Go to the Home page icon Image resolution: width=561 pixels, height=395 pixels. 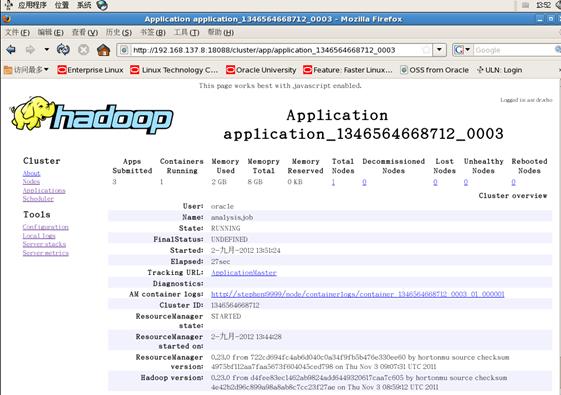click(103, 49)
